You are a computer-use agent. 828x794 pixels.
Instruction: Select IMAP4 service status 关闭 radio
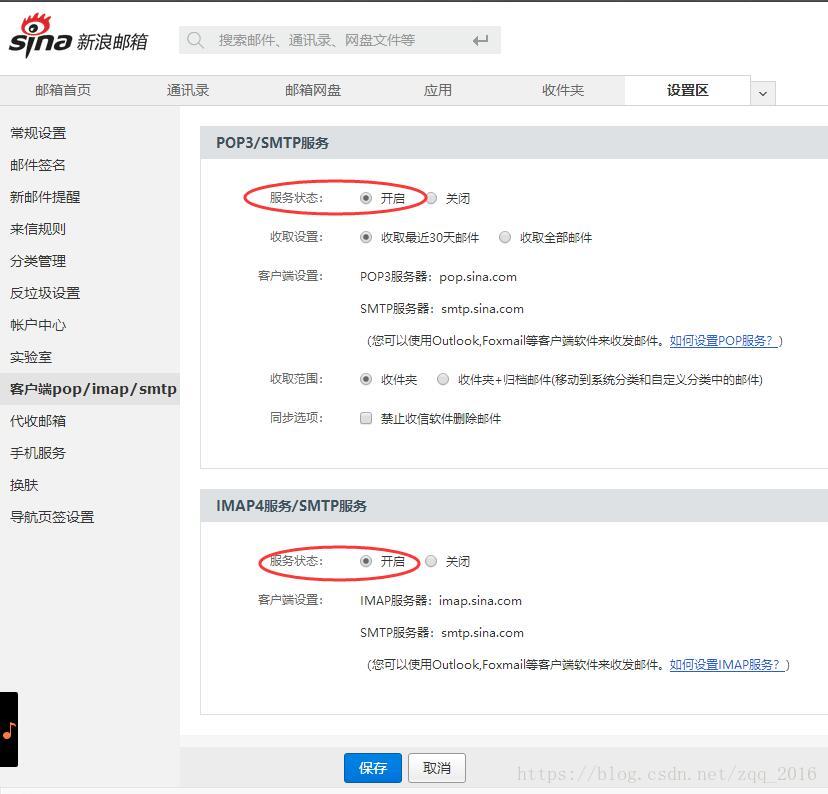click(x=431, y=561)
